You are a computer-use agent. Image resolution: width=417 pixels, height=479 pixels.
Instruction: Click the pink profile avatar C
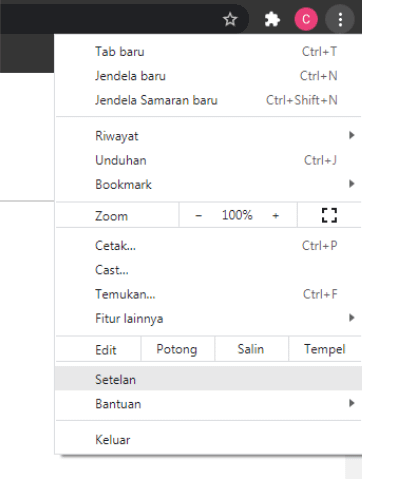click(306, 19)
